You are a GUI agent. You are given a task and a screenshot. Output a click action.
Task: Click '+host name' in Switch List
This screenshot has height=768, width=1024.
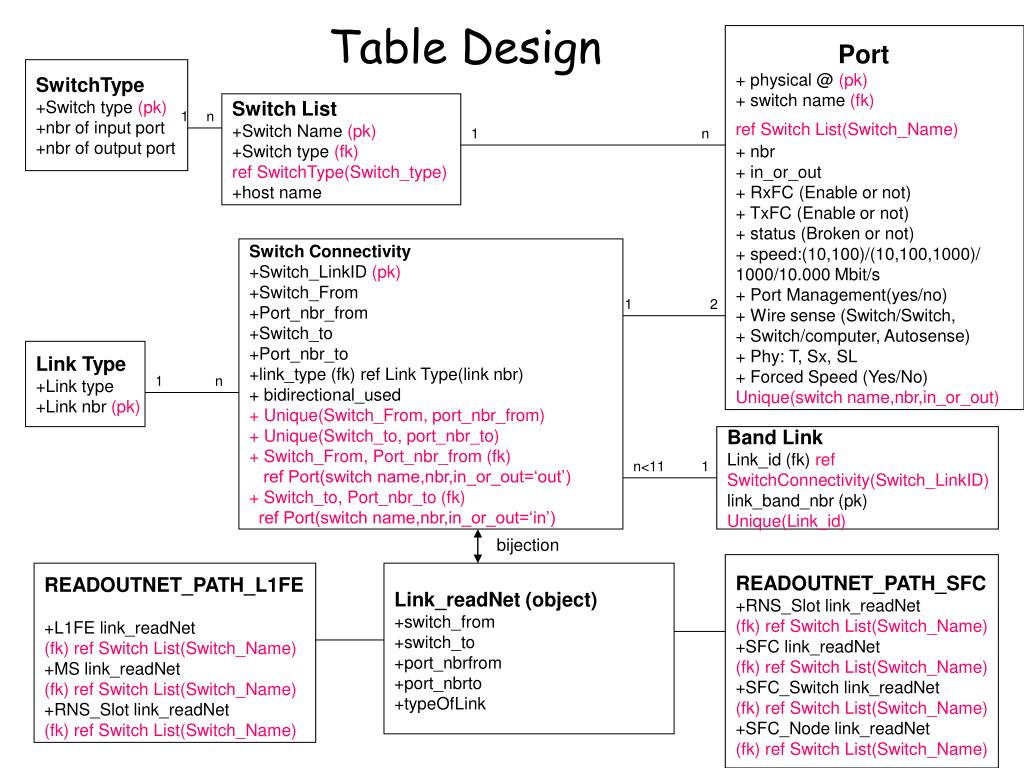pos(277,193)
